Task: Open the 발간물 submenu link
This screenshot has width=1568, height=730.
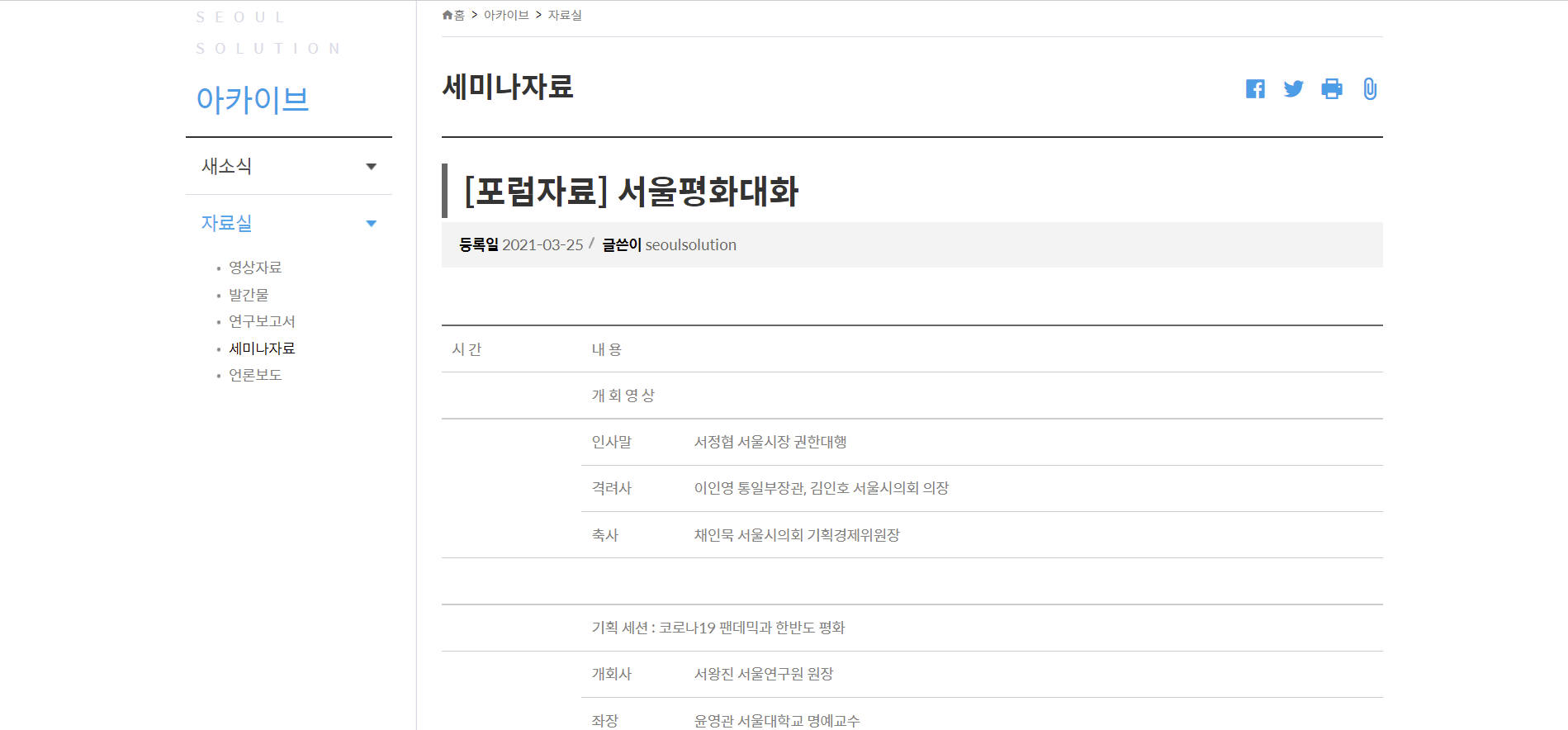Action: (x=249, y=295)
